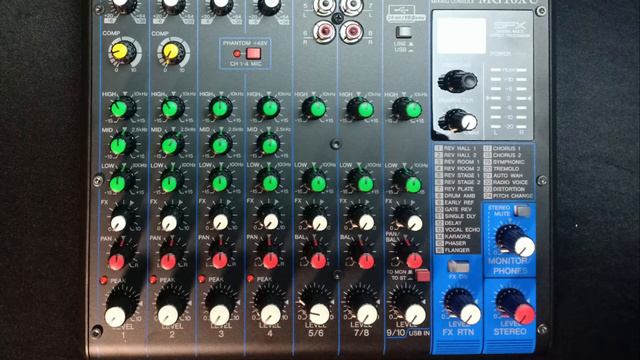Tap the SPX effect number display

coord(461,36)
